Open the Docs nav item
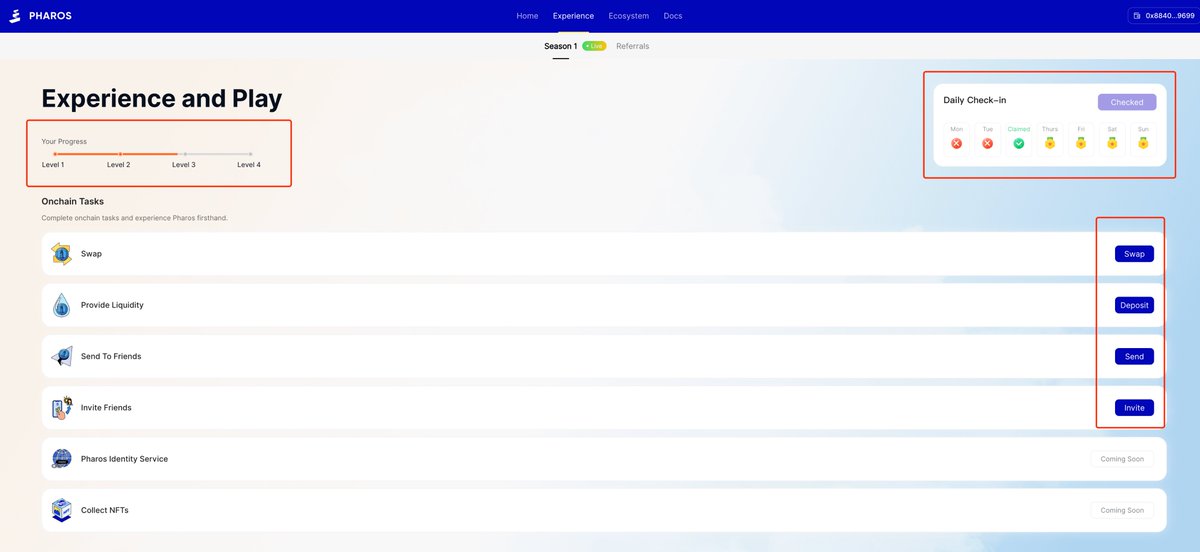 tap(673, 16)
